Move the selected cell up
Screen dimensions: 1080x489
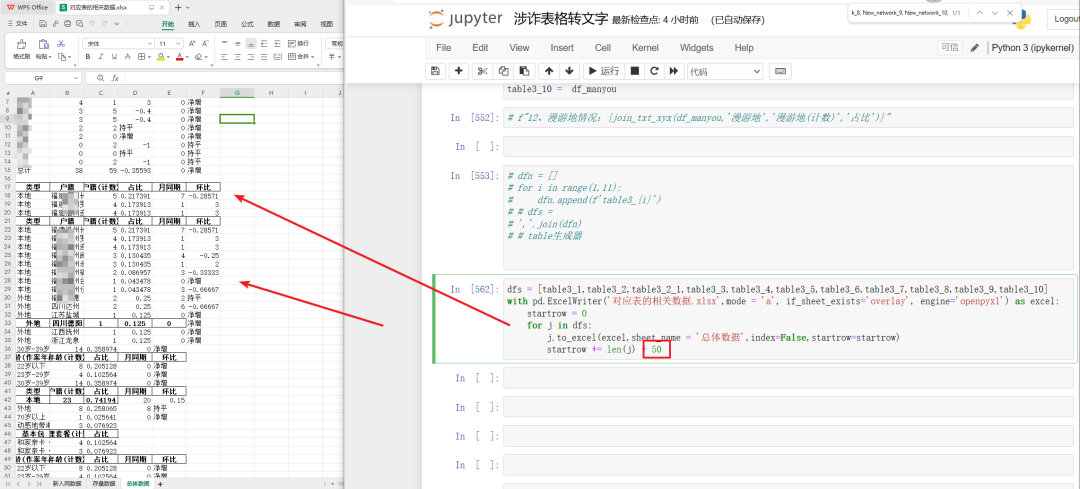tap(549, 71)
